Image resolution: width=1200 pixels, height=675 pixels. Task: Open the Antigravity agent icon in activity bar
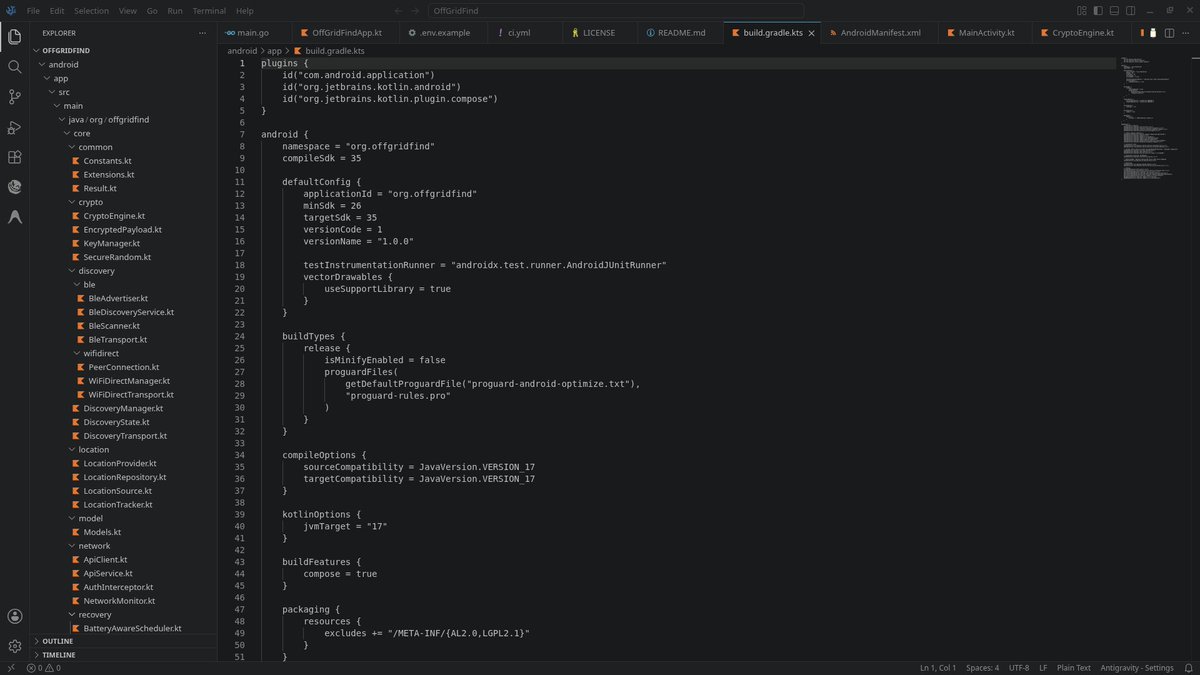(x=15, y=217)
